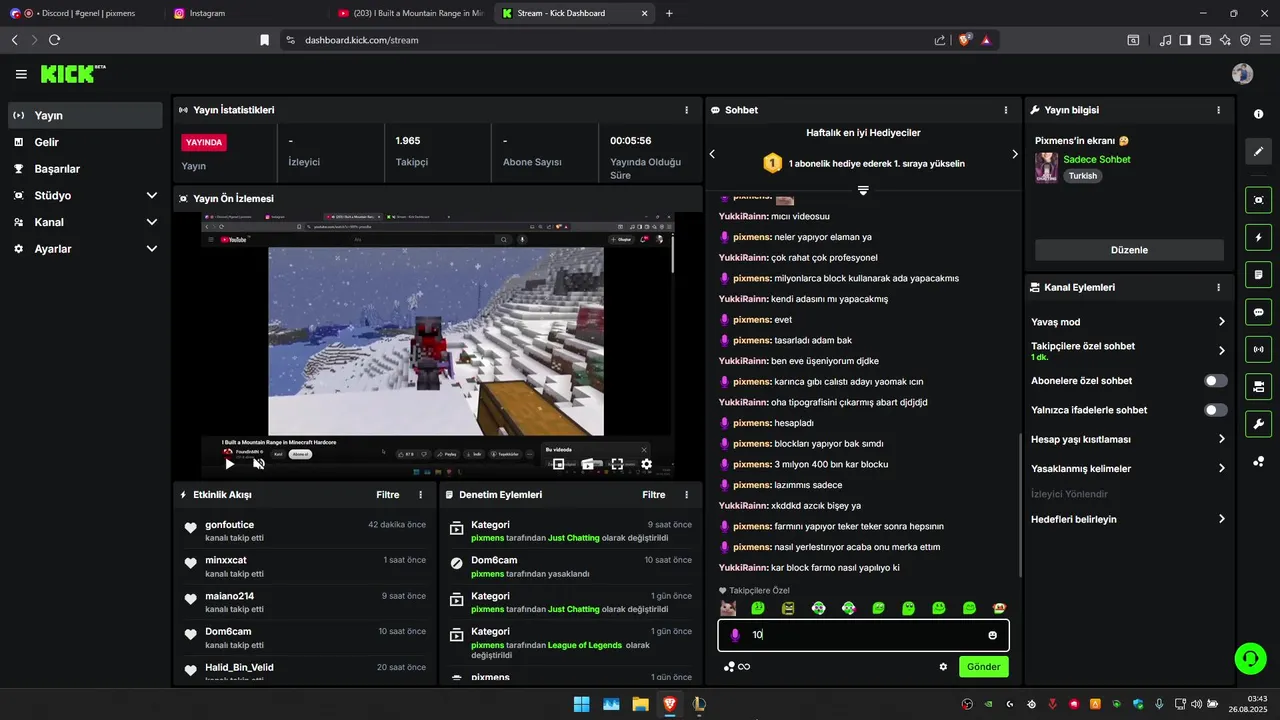This screenshot has width=1280, height=720.
Task: Click the purple microphone badge in chat input
Action: pos(735,635)
